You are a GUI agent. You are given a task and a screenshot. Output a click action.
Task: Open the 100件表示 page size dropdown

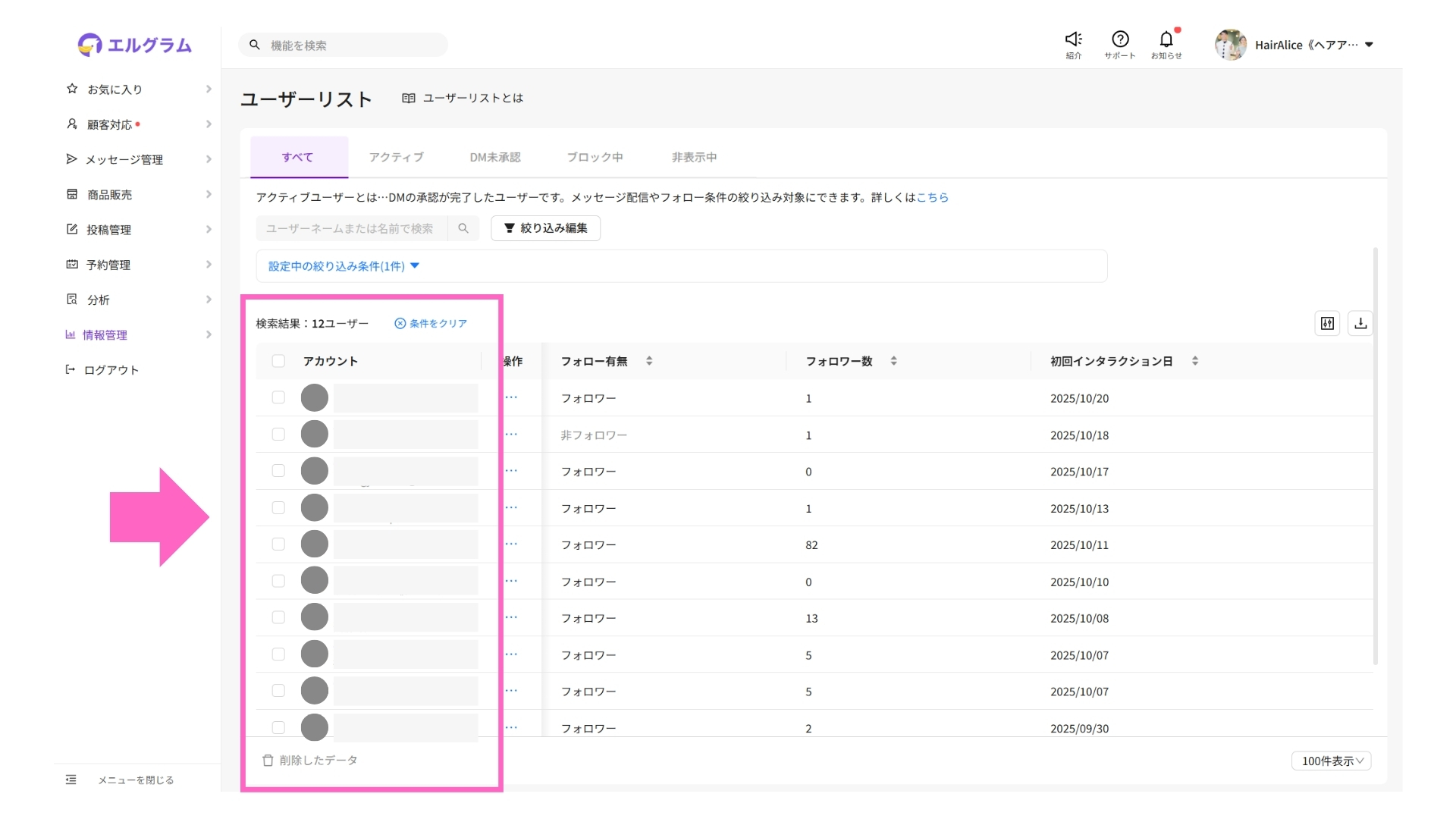click(x=1331, y=761)
